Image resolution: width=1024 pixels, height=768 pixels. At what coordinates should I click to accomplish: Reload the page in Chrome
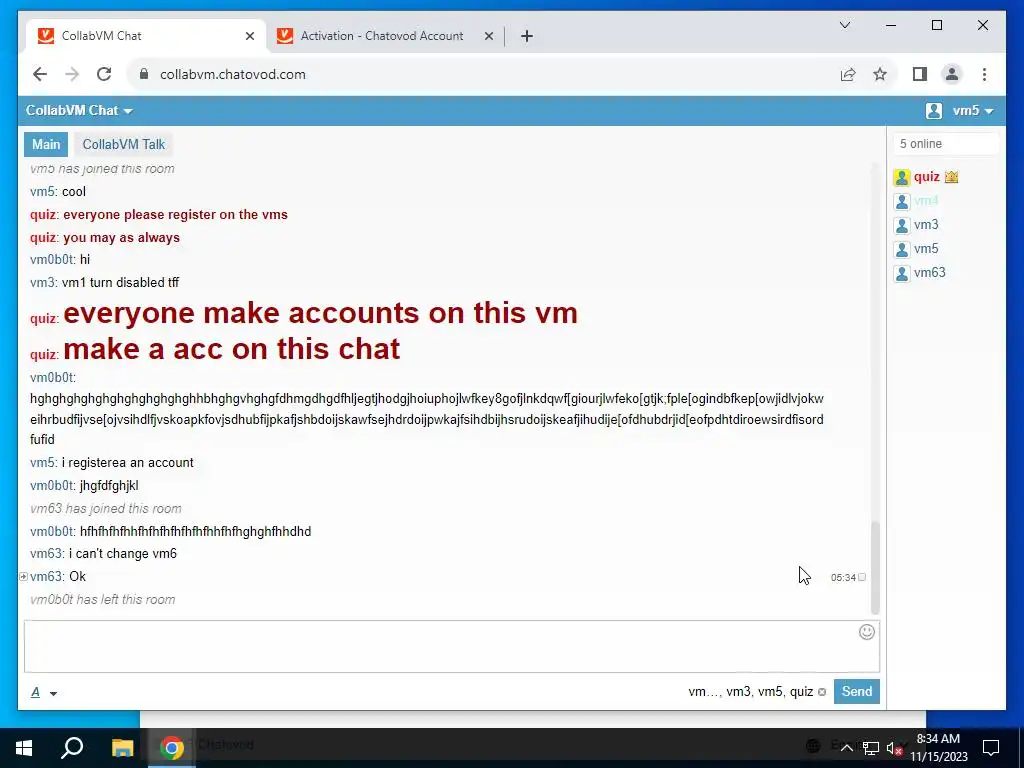point(104,74)
